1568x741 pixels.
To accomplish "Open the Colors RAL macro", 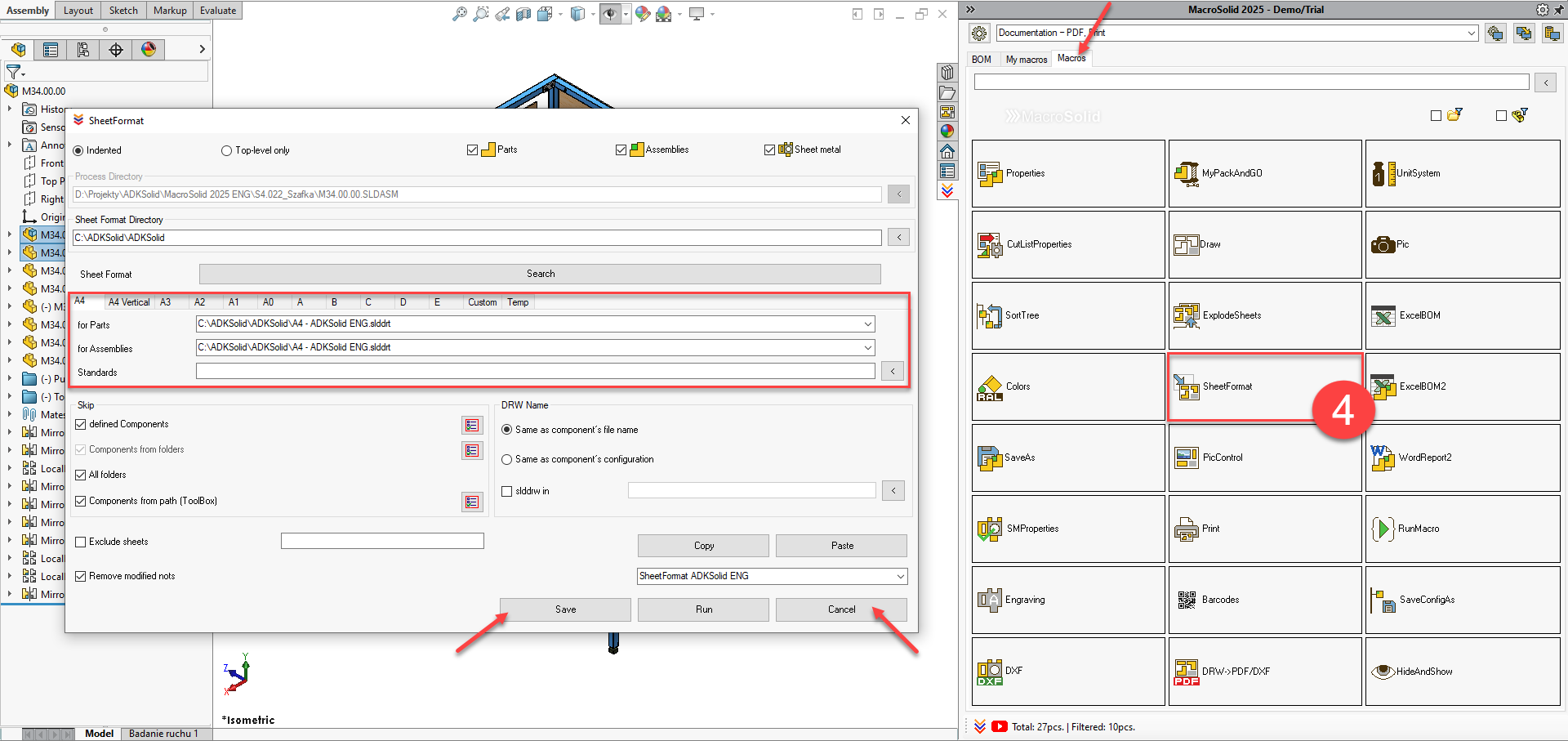I will point(1067,386).
